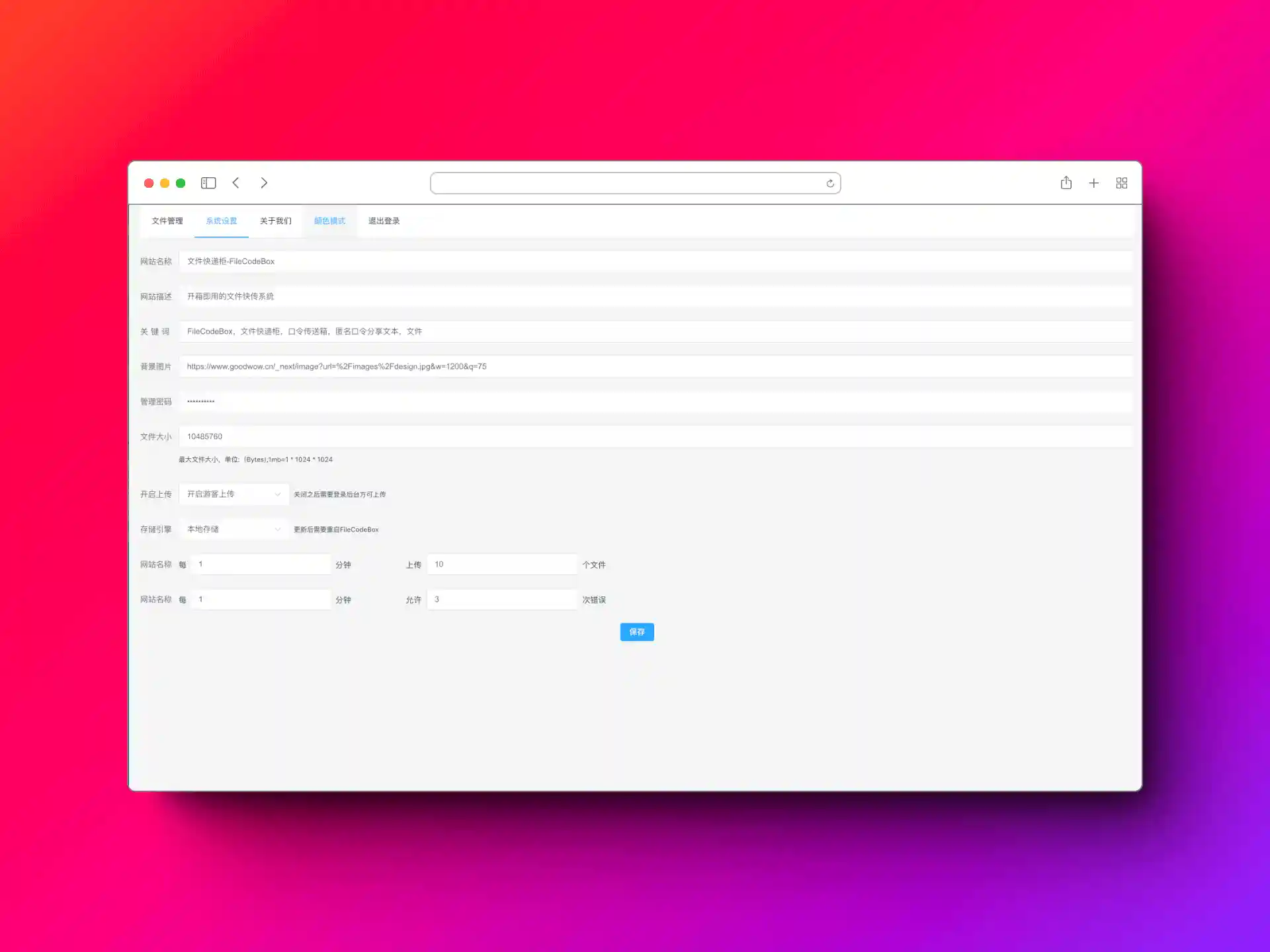This screenshot has height=952, width=1270.
Task: Open the Share icon in toolbar
Action: [1066, 183]
